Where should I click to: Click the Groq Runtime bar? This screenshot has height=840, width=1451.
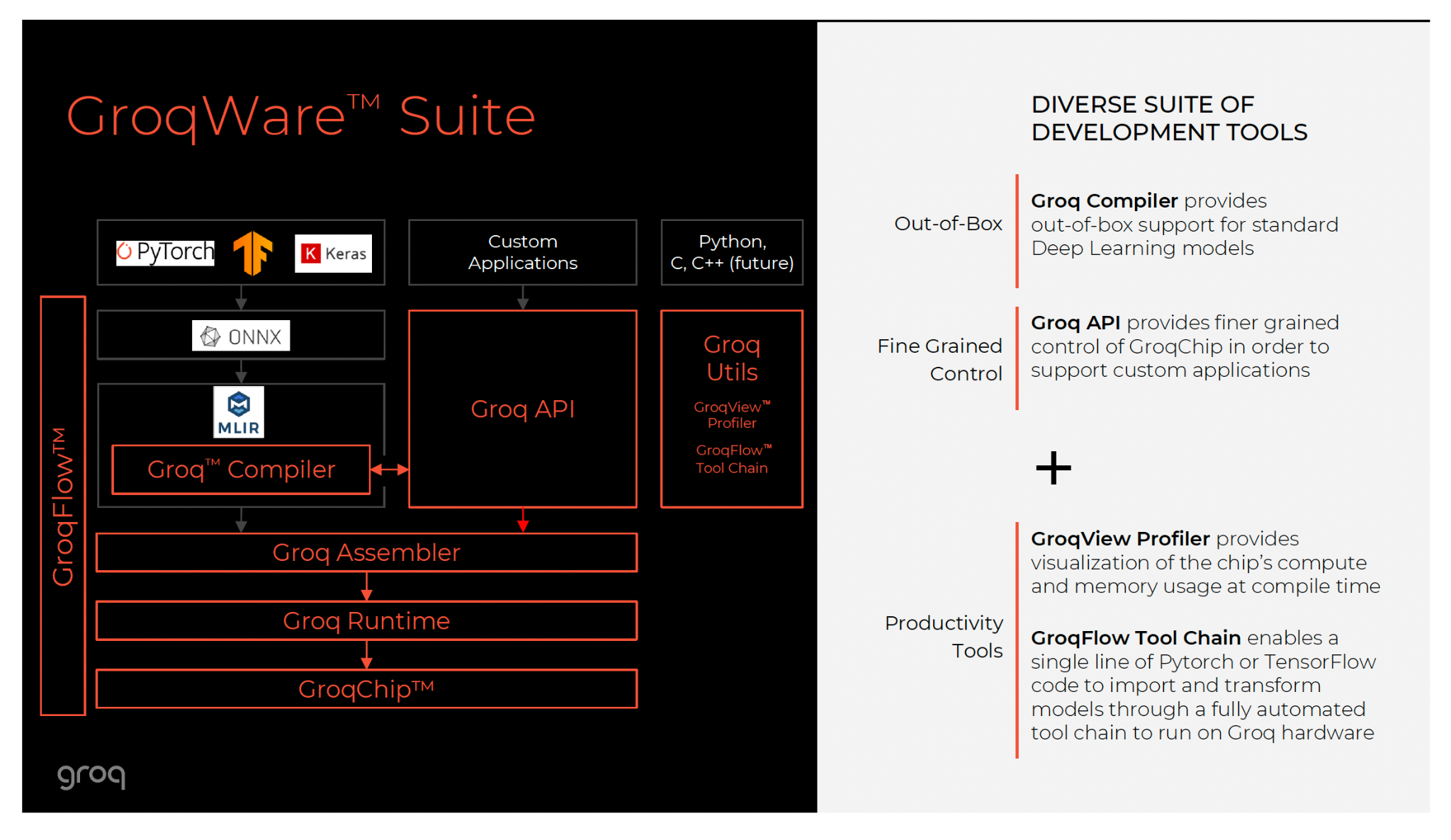tap(366, 621)
